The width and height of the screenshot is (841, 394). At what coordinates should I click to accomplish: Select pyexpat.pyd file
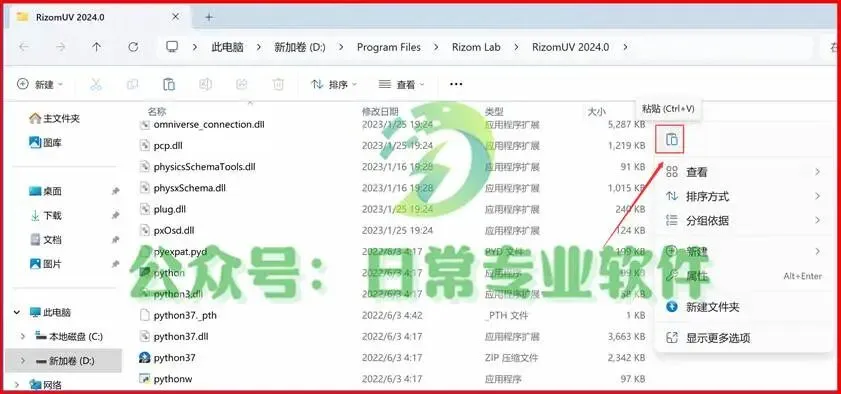180,251
